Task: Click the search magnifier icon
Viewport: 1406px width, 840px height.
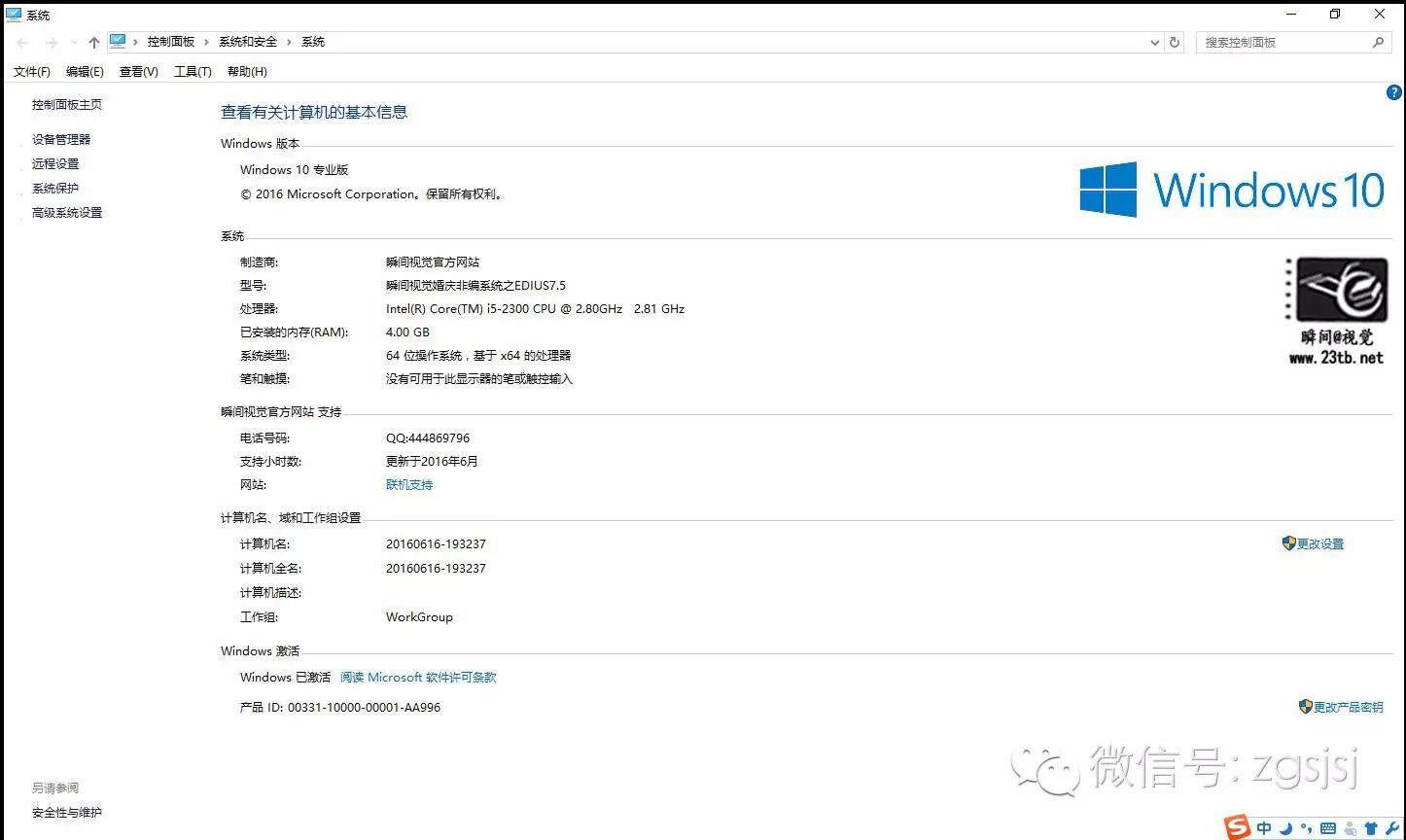Action: point(1378,43)
